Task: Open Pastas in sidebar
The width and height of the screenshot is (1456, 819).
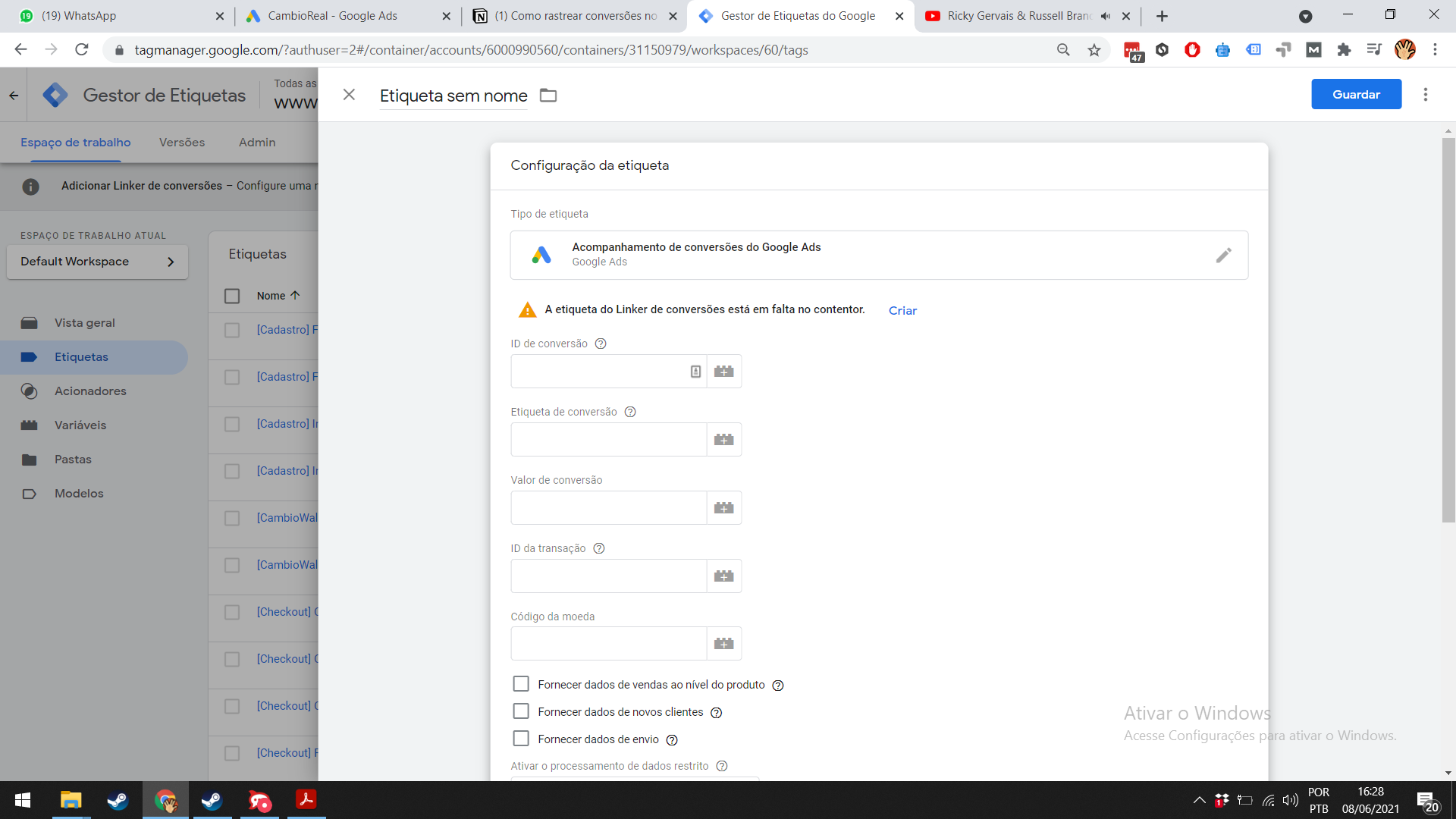Action: click(x=73, y=460)
